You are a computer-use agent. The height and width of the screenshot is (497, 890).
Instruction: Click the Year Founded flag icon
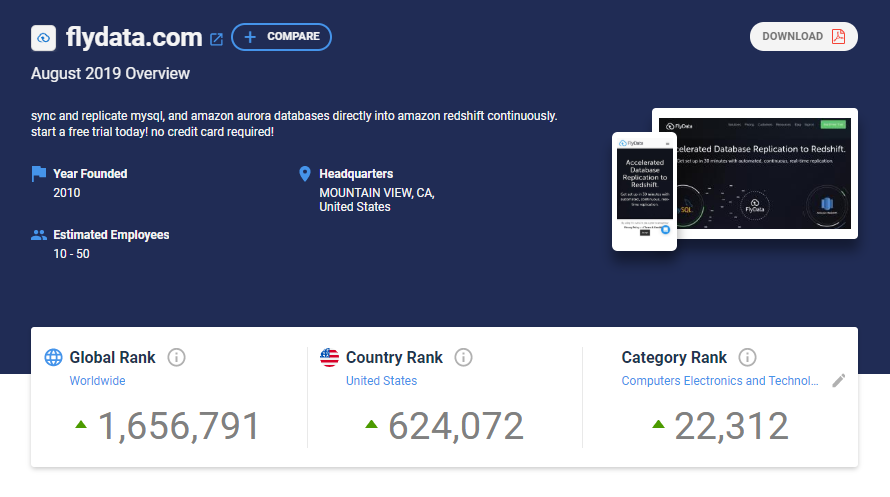point(39,174)
